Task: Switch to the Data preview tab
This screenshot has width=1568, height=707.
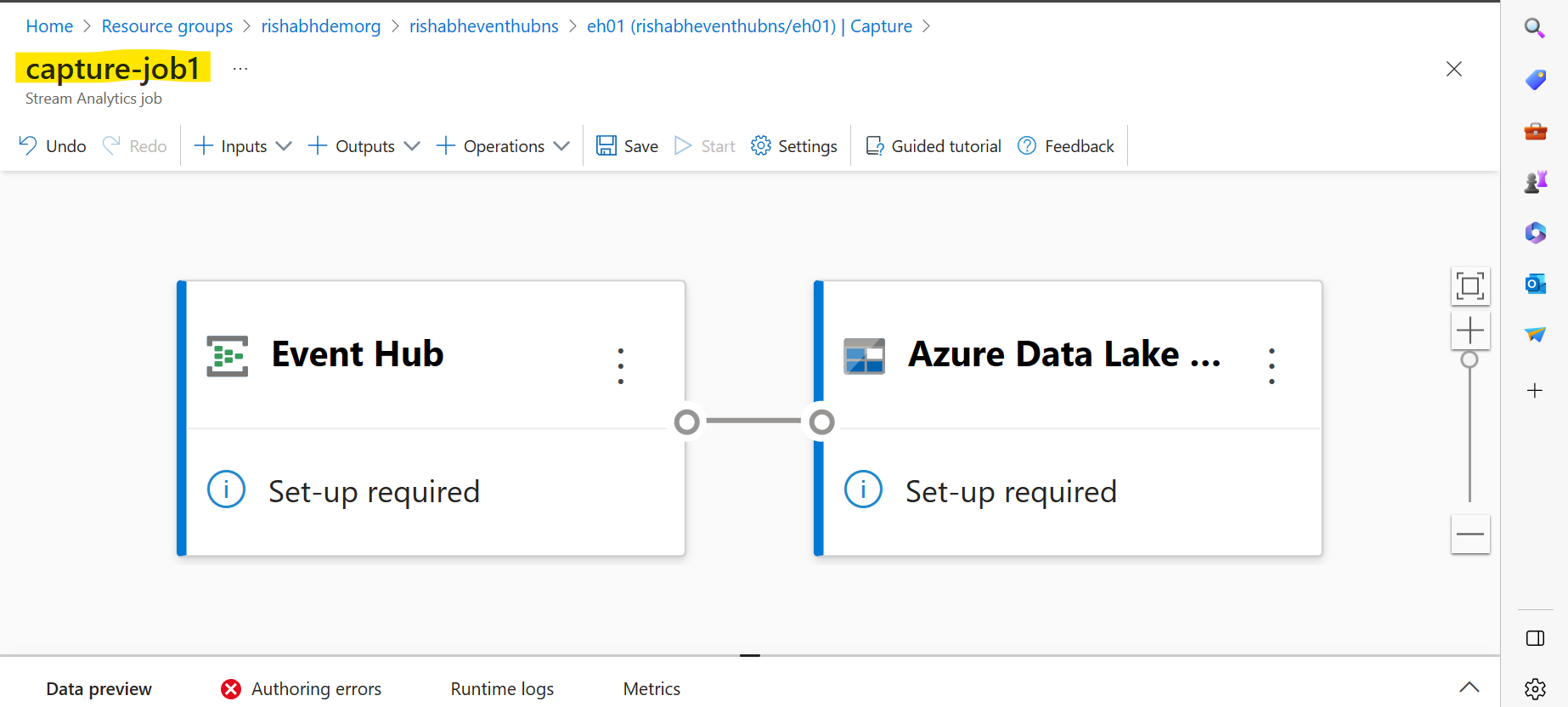Action: coord(99,689)
